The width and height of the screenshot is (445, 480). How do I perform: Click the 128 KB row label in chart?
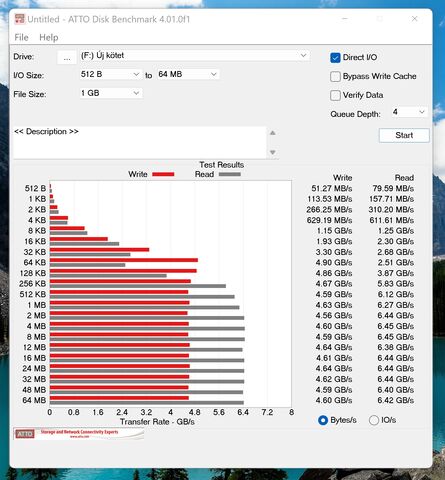click(x=33, y=273)
